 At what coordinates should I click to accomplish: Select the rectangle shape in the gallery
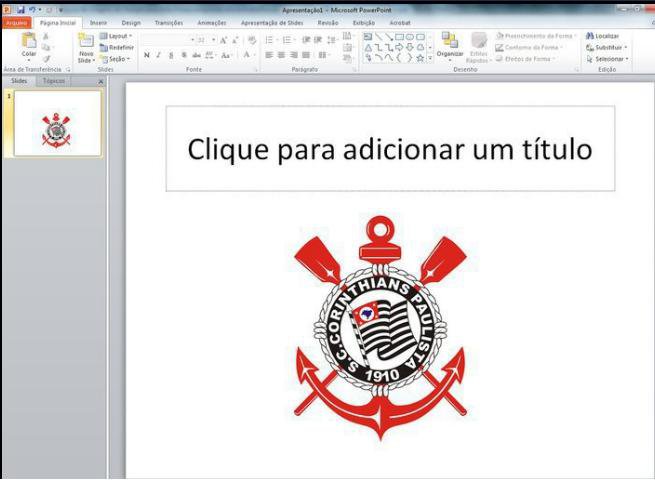tap(400, 37)
